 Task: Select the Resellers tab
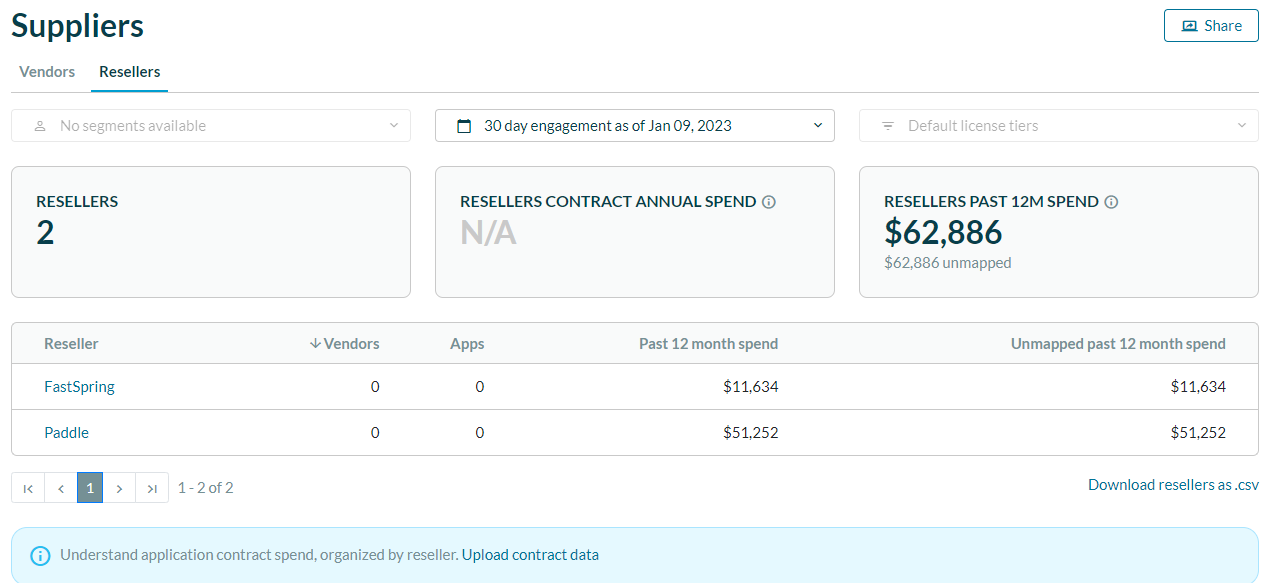click(130, 72)
